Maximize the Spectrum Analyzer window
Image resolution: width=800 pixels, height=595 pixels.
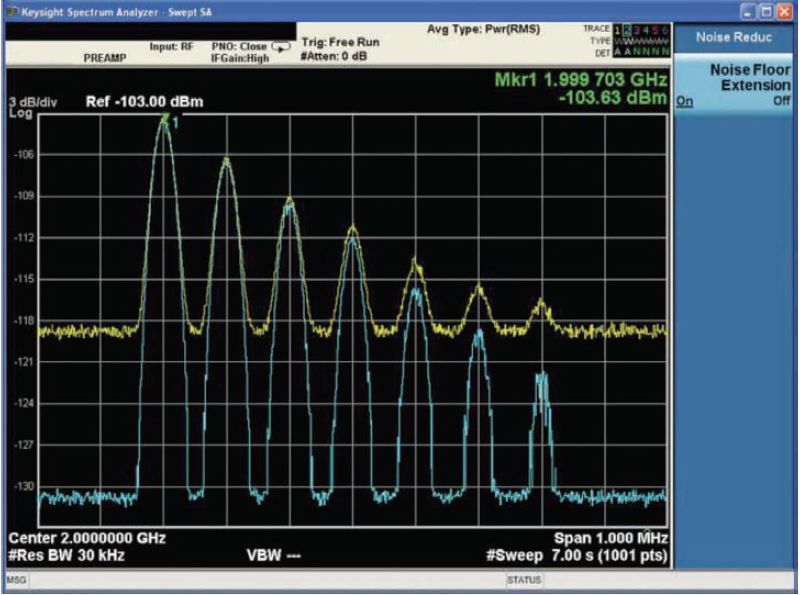point(766,12)
